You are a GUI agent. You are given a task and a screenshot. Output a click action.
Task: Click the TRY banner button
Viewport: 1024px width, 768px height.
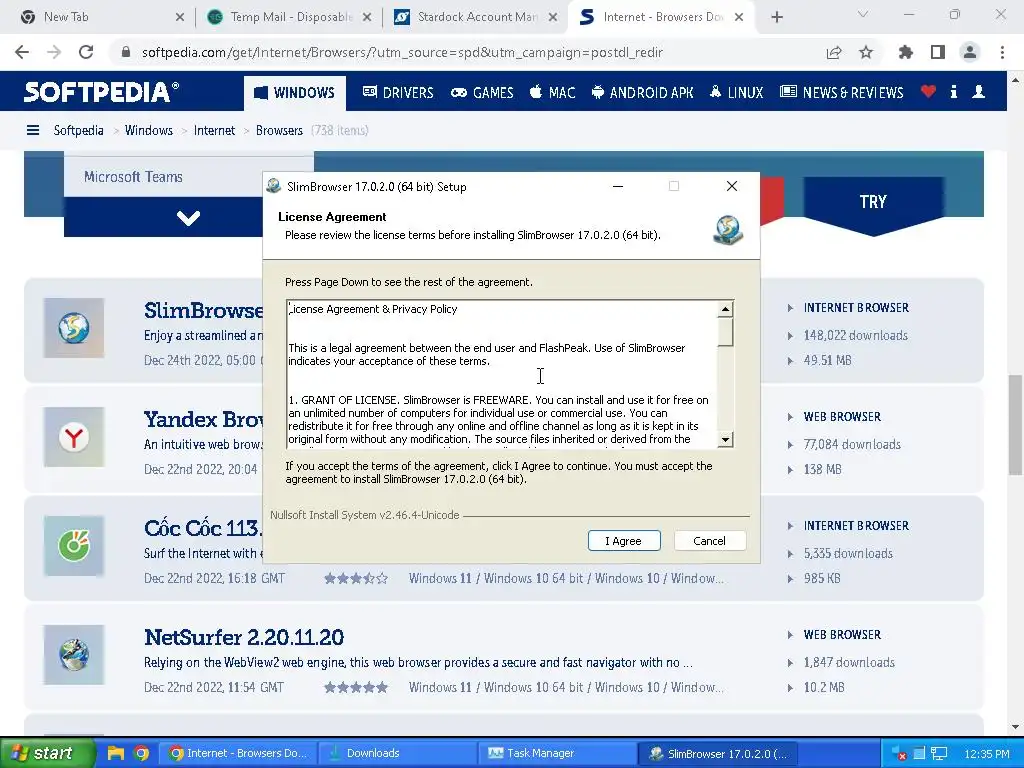(x=873, y=202)
